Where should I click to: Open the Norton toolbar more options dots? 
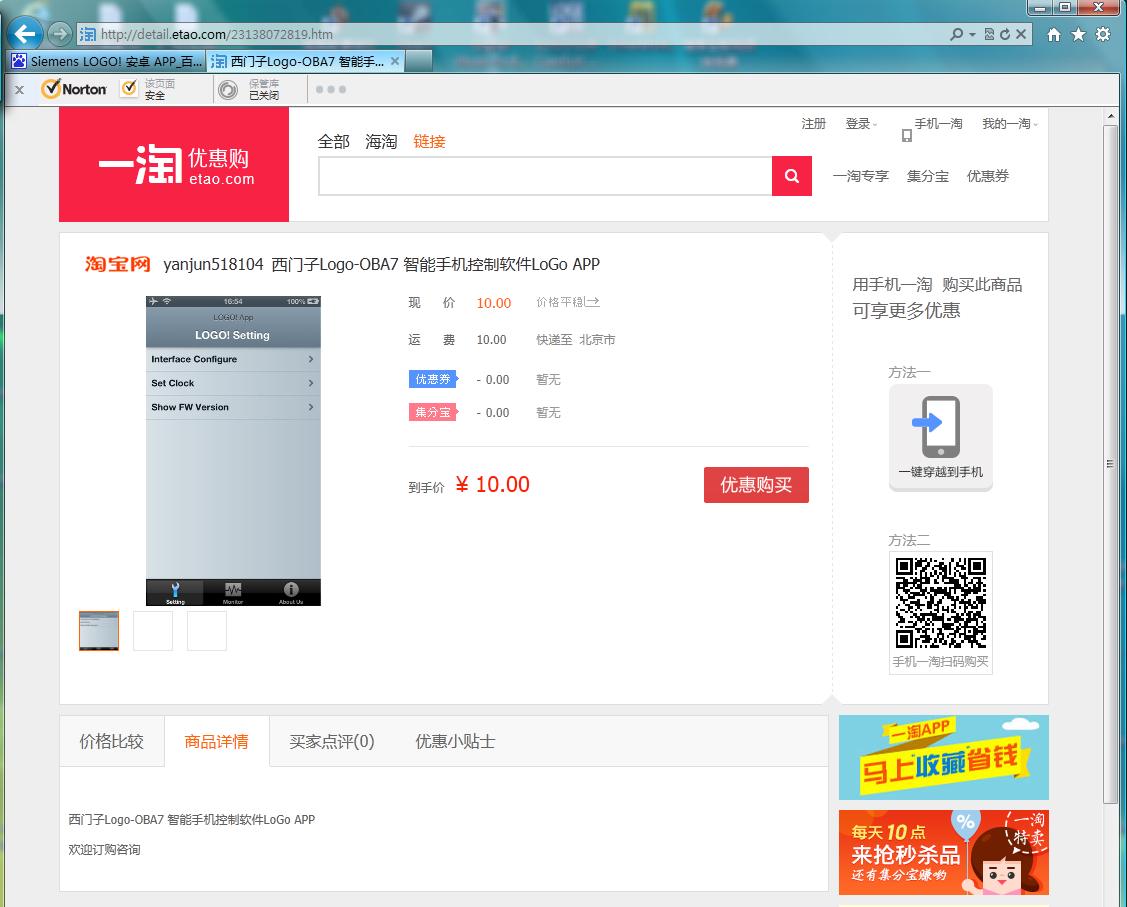(331, 90)
